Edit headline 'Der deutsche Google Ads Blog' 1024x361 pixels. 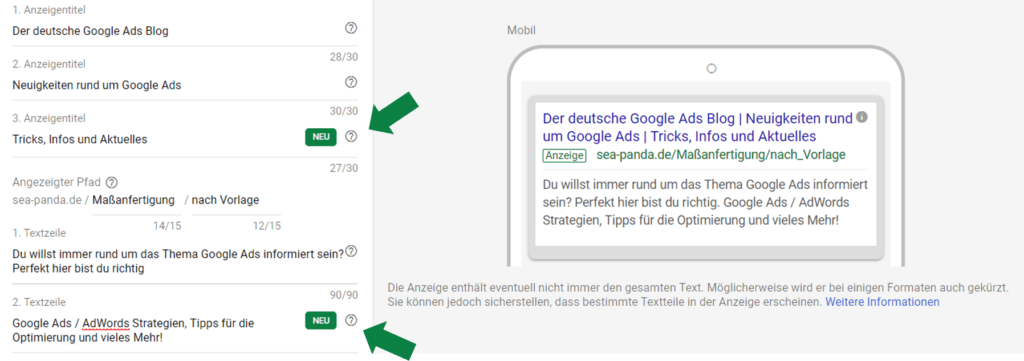point(91,31)
